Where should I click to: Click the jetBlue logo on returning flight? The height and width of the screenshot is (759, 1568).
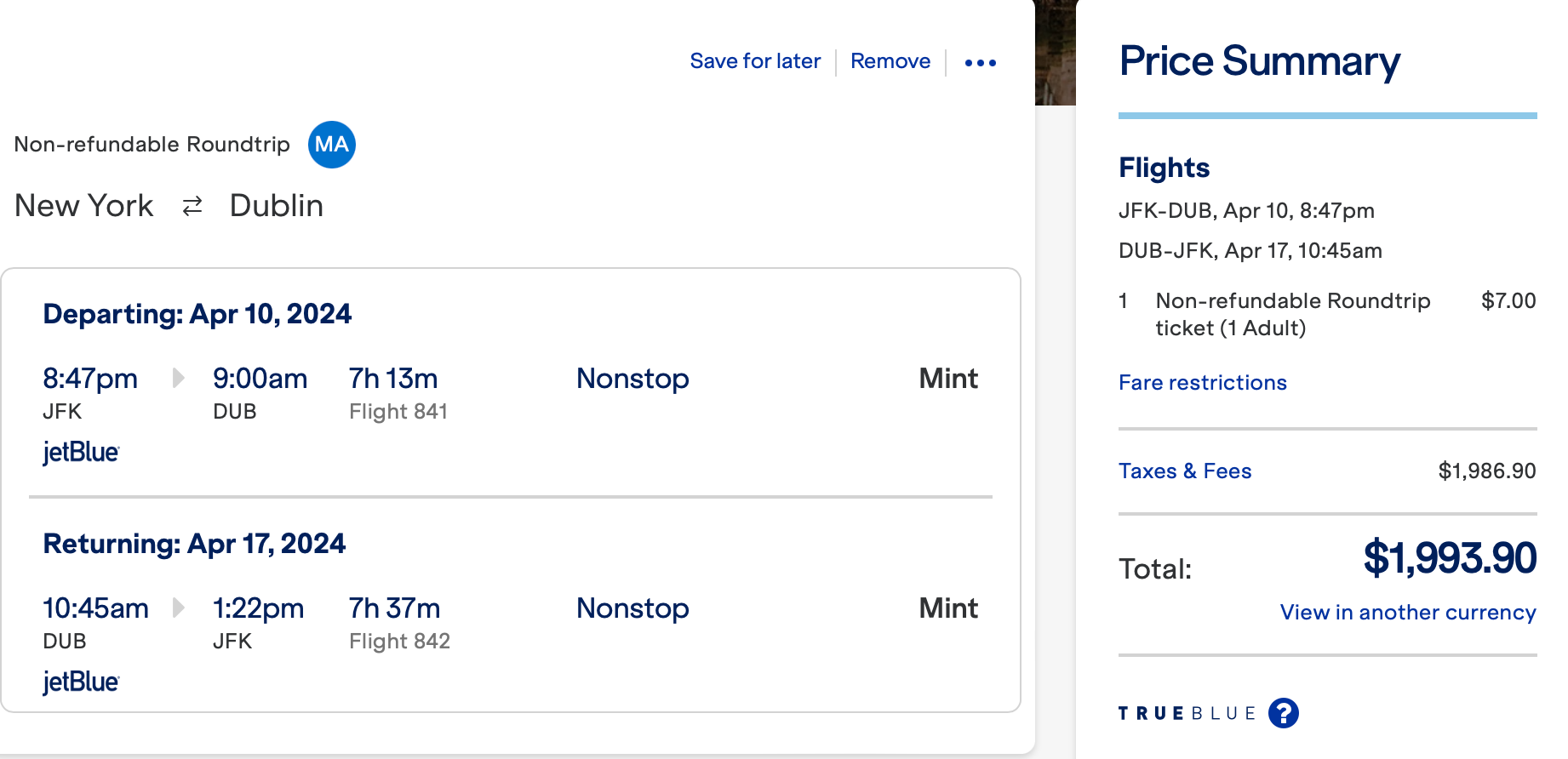(81, 682)
